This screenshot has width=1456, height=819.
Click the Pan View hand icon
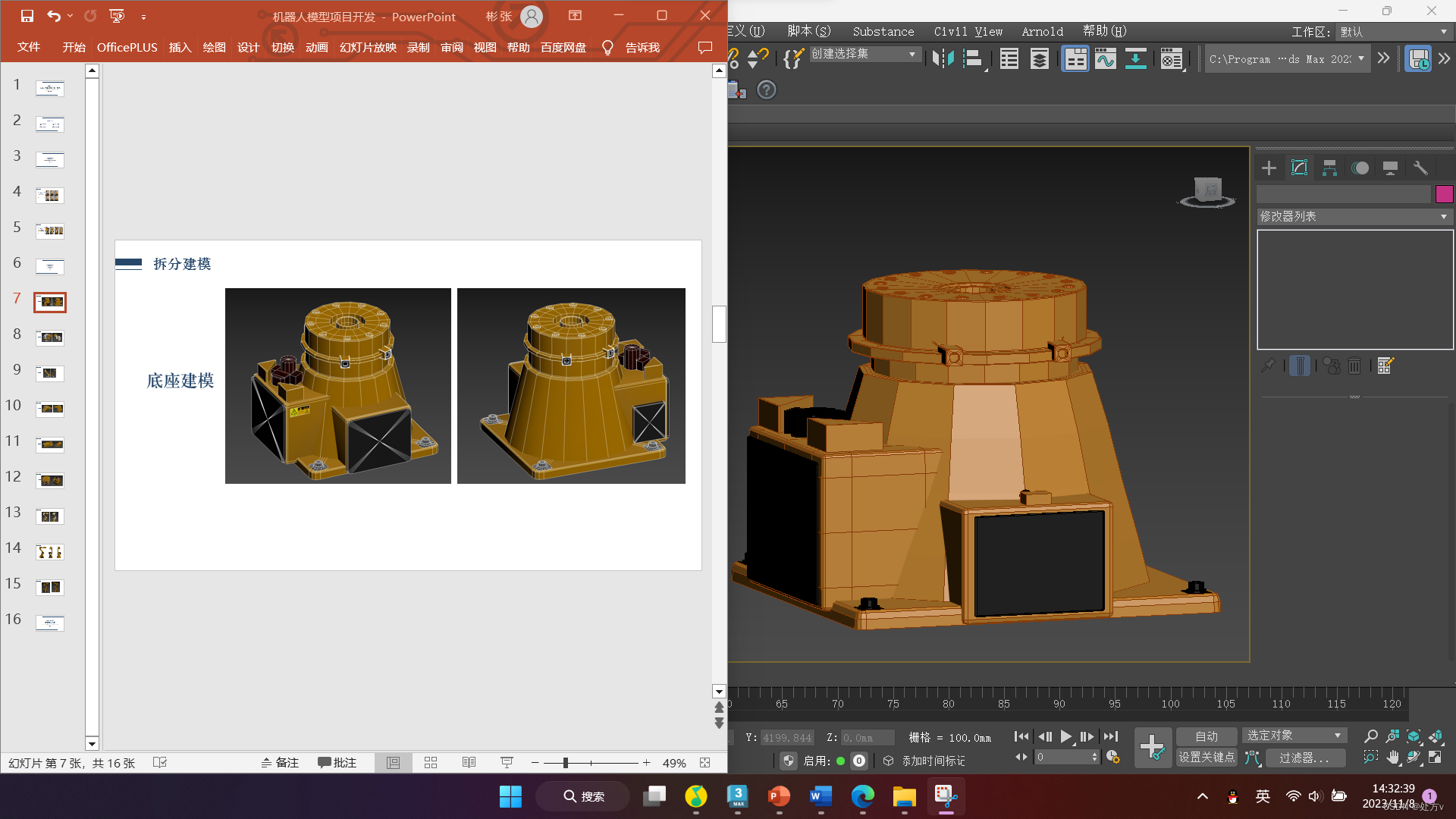(1393, 757)
